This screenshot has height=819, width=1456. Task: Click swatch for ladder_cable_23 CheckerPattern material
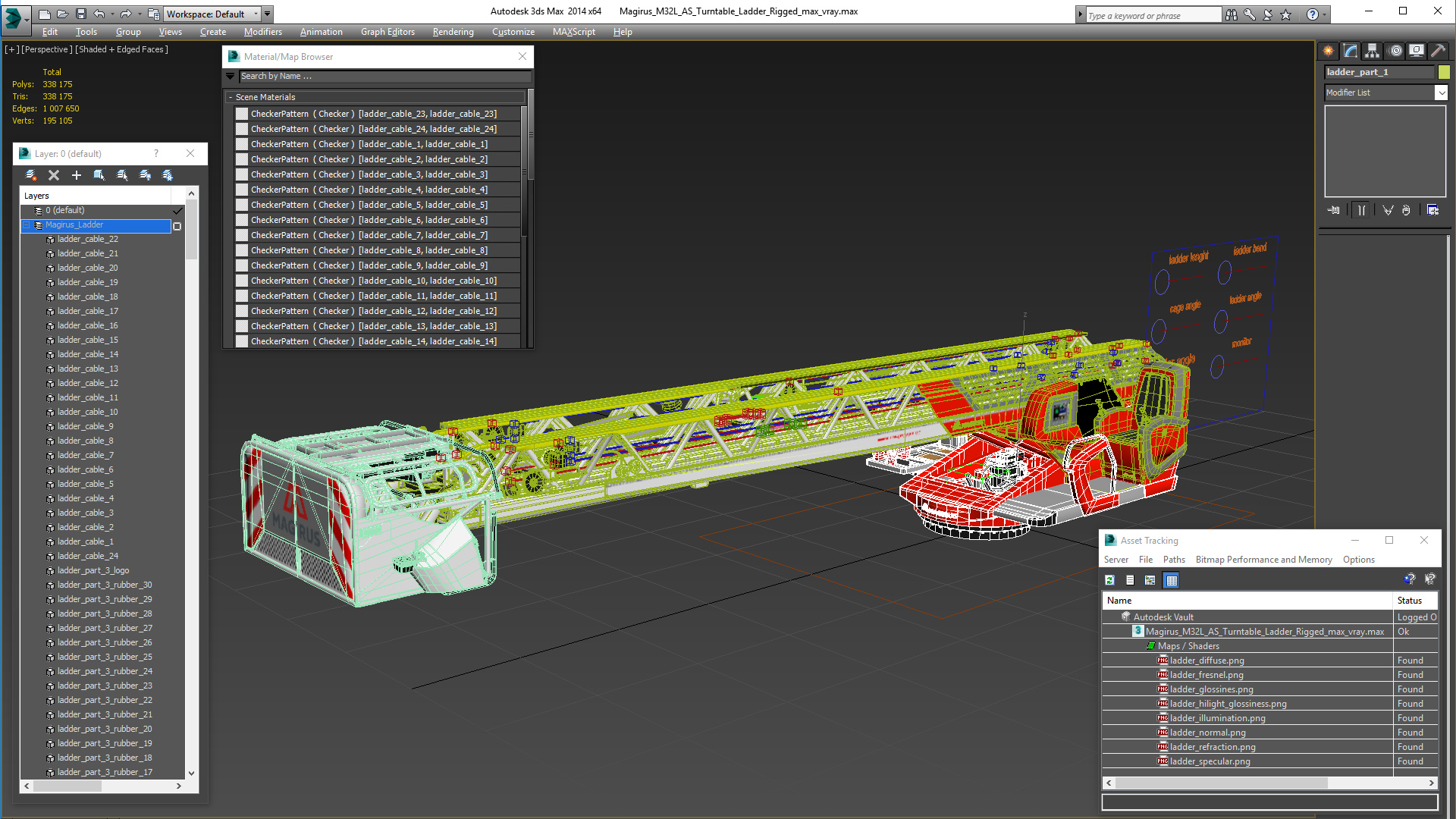pos(242,114)
